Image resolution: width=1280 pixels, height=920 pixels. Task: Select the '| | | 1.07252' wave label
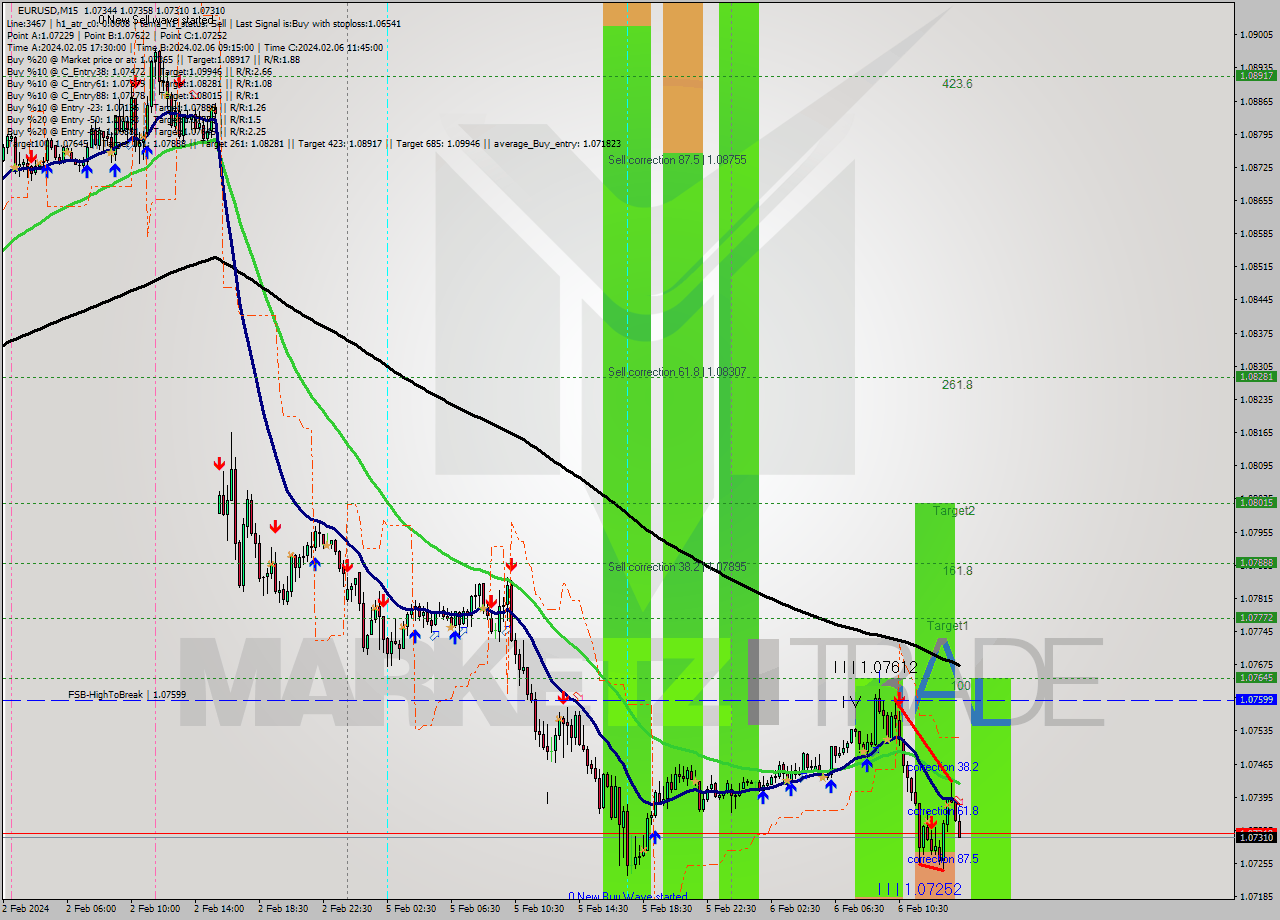pos(919,889)
